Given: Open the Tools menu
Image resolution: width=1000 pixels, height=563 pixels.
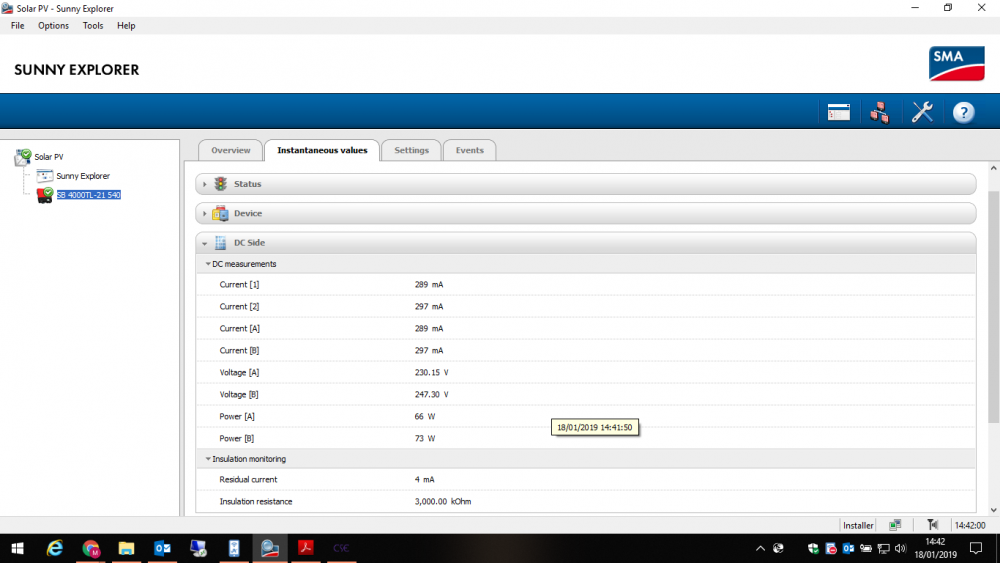Looking at the screenshot, I should 92,26.
